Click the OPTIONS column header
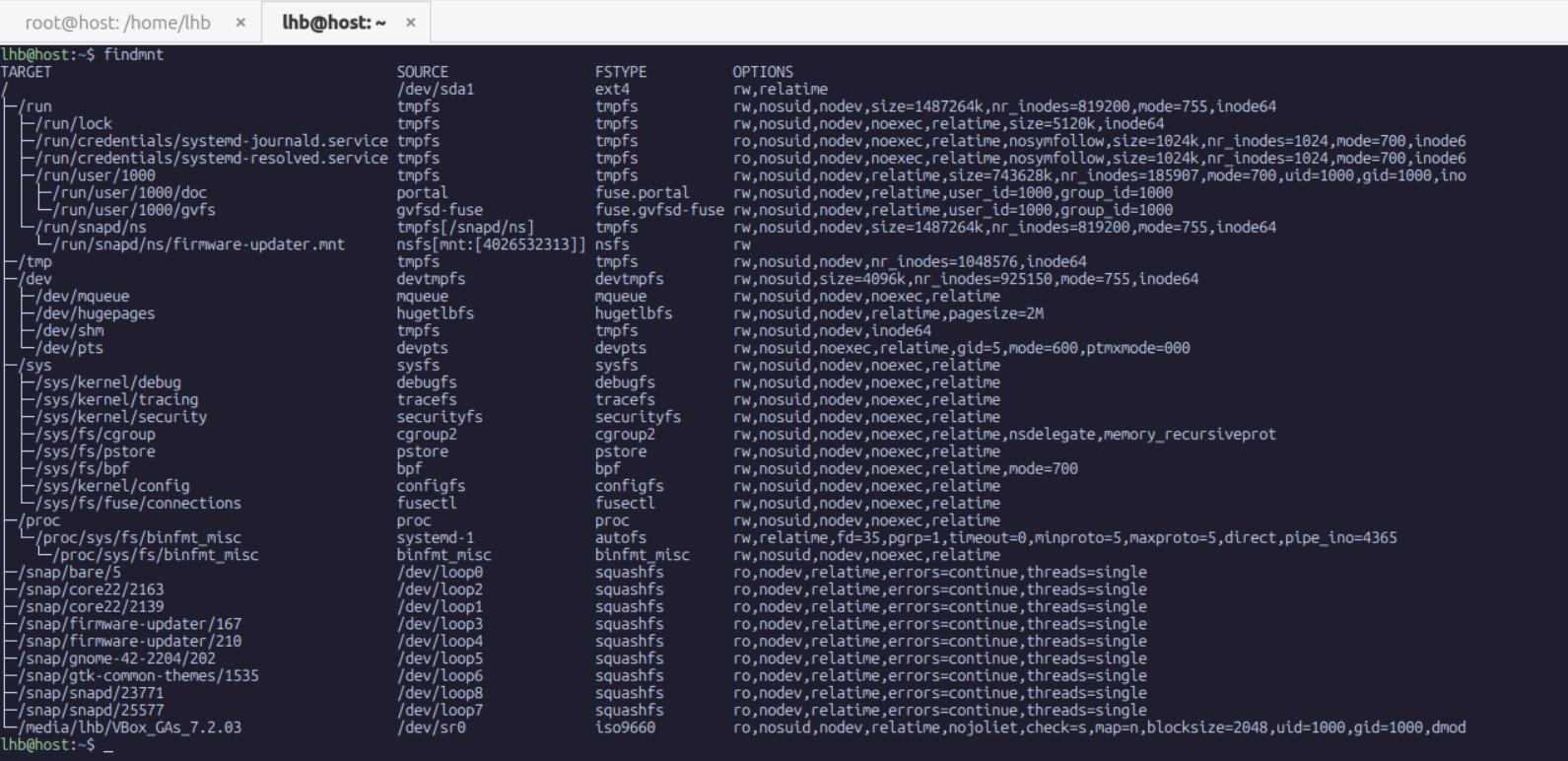 (x=762, y=72)
